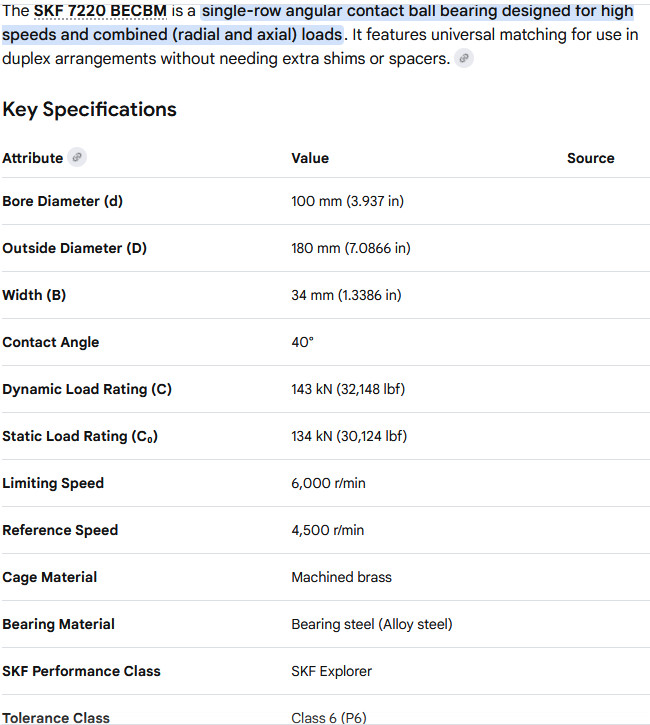Open the dotted-underlined SKF 7220 BECBM link
Screen dimensions: 650x725
pyautogui.click(x=100, y=11)
